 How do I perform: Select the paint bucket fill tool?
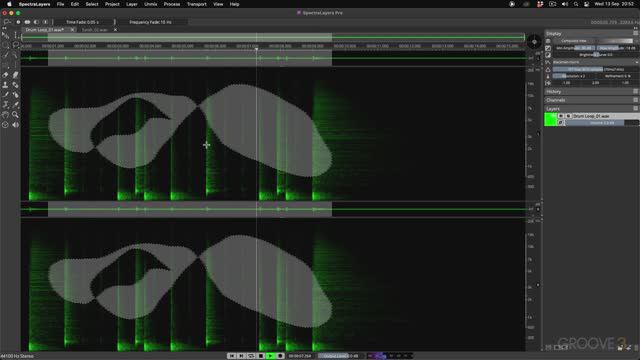[16, 95]
